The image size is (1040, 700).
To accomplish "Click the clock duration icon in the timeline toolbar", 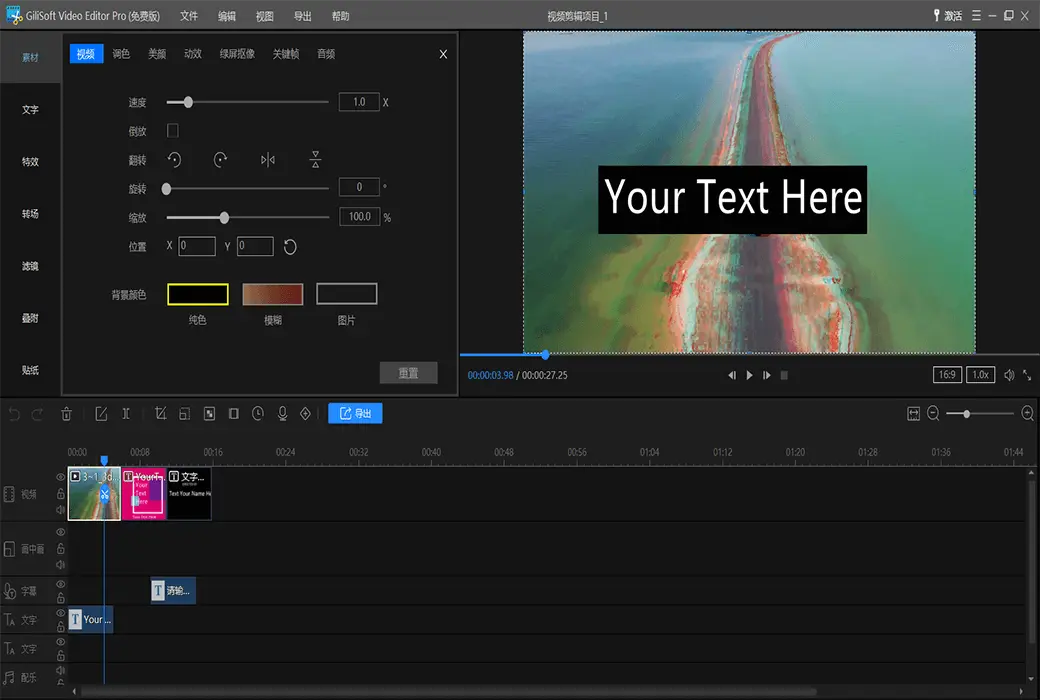I will click(x=258, y=413).
